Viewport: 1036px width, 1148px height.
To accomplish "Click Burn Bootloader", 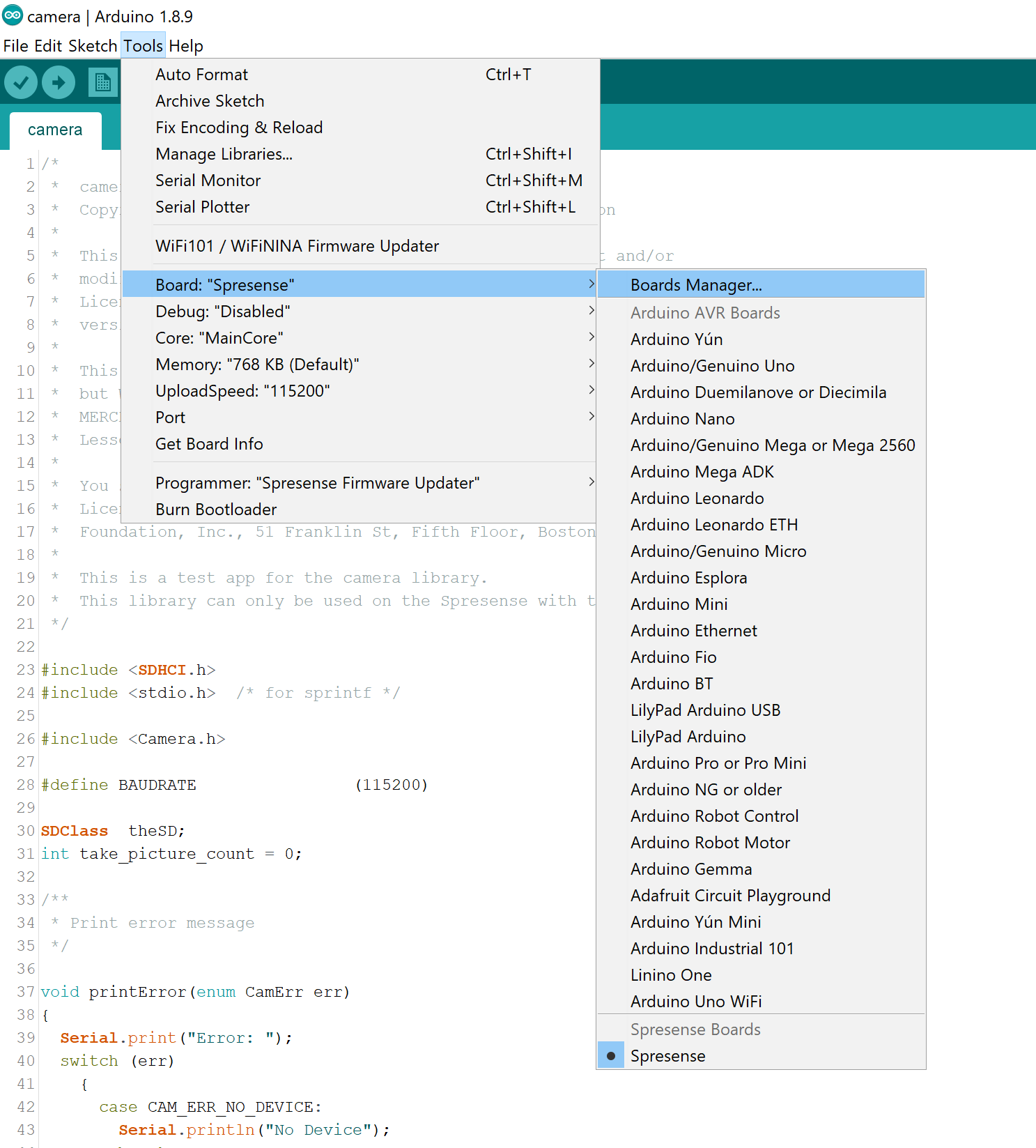I will [x=359, y=509].
